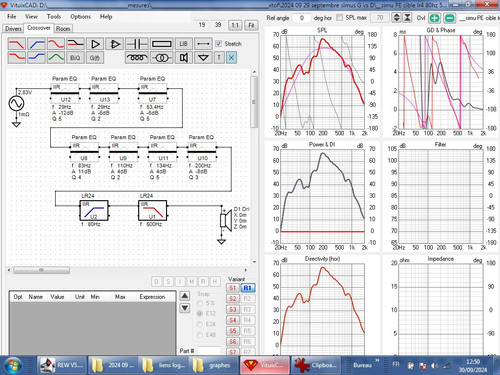The width and height of the screenshot is (500, 375).
Task: Select the E24 snap radio button
Action: (x=200, y=324)
